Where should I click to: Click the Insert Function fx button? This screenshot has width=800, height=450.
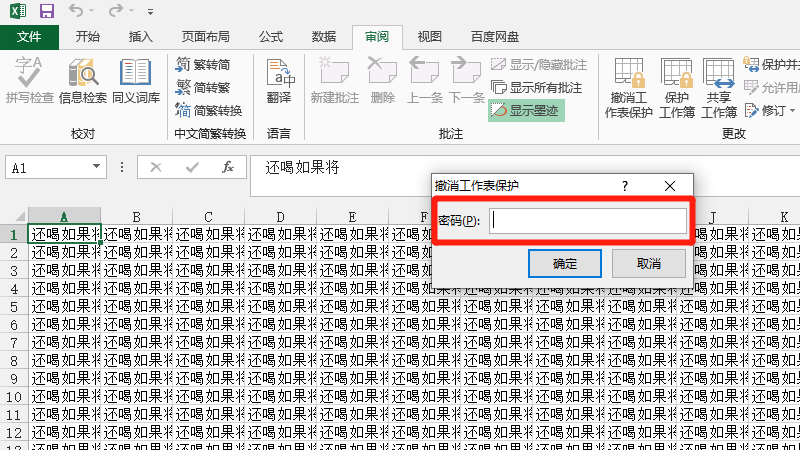point(228,168)
